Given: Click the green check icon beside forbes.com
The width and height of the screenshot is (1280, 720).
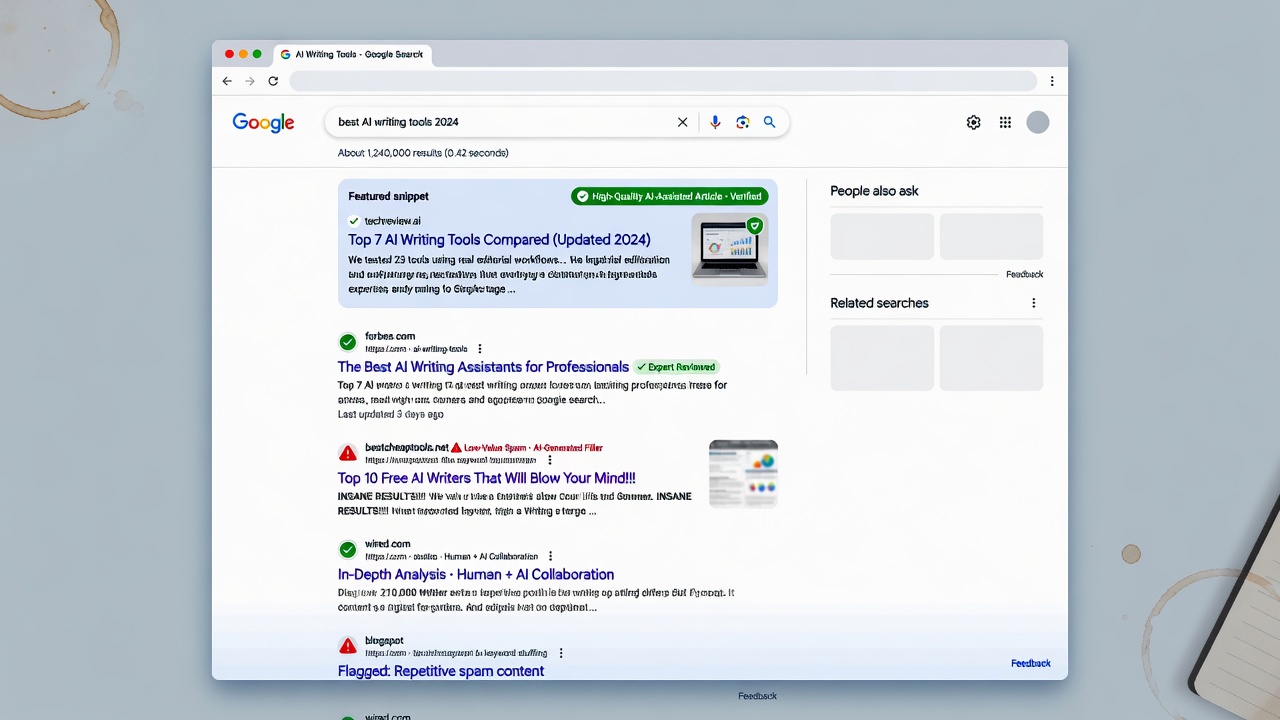Looking at the screenshot, I should pos(347,342).
